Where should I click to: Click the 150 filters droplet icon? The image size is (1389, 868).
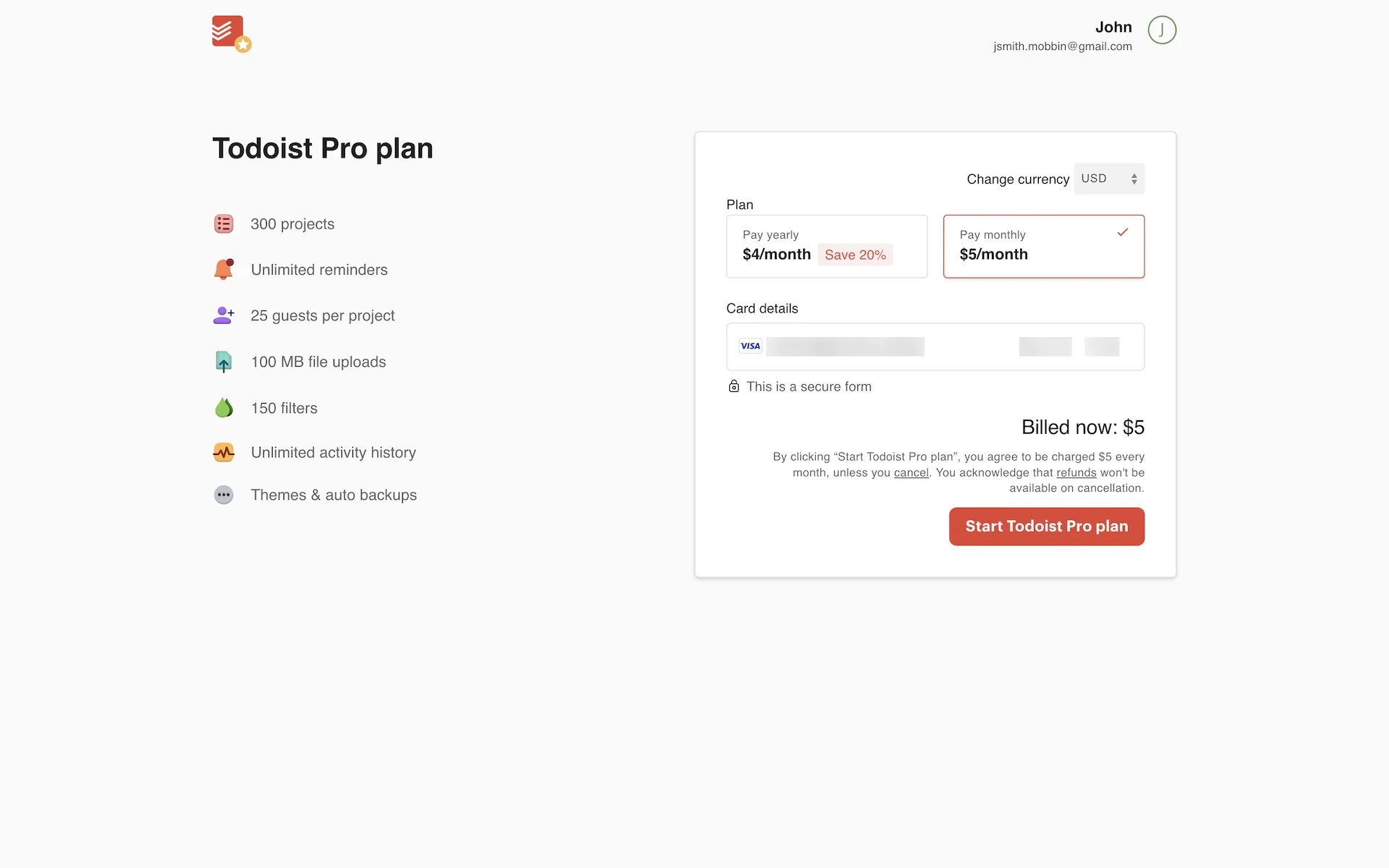click(224, 408)
